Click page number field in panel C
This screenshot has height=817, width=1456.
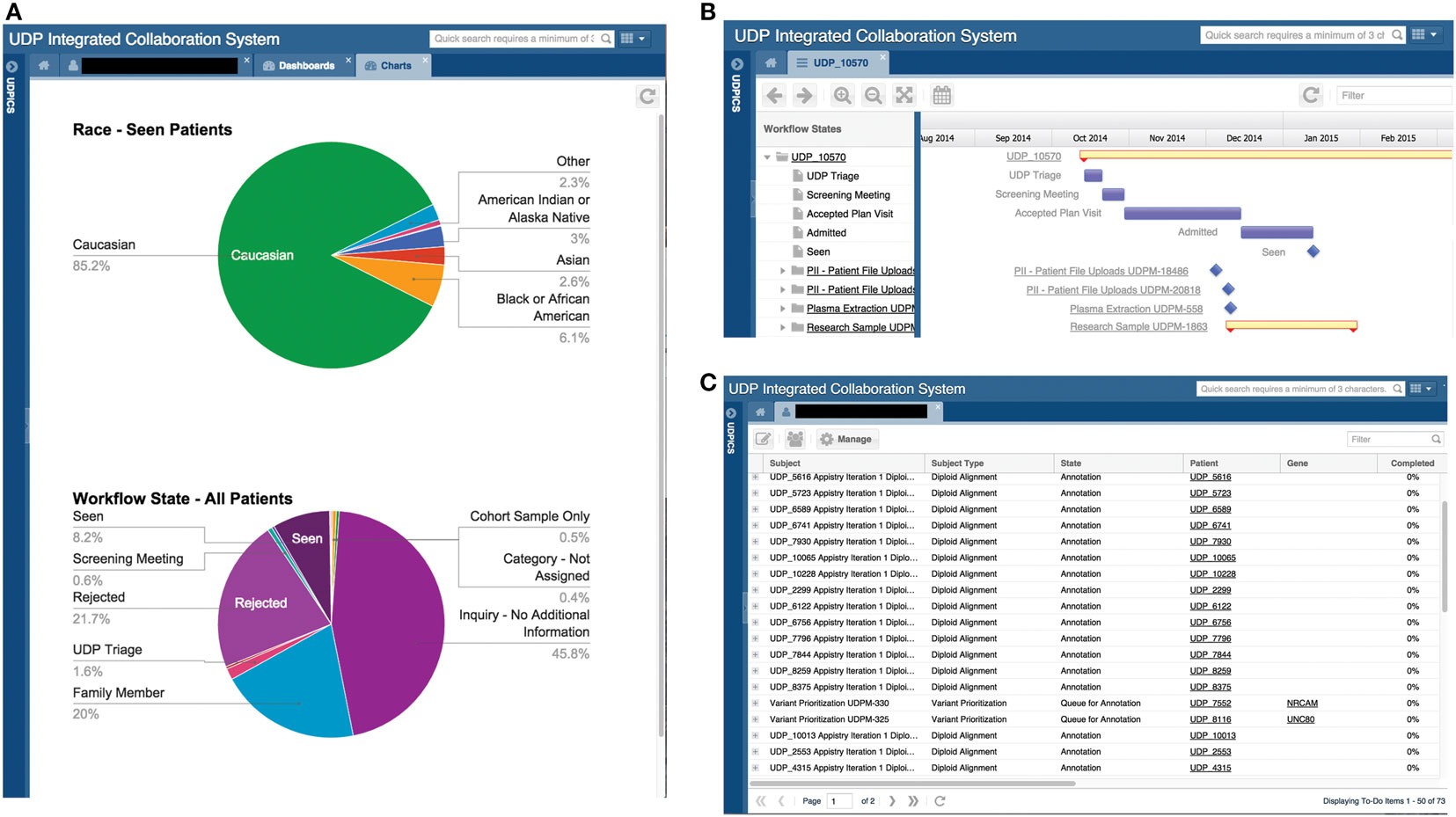click(x=840, y=801)
